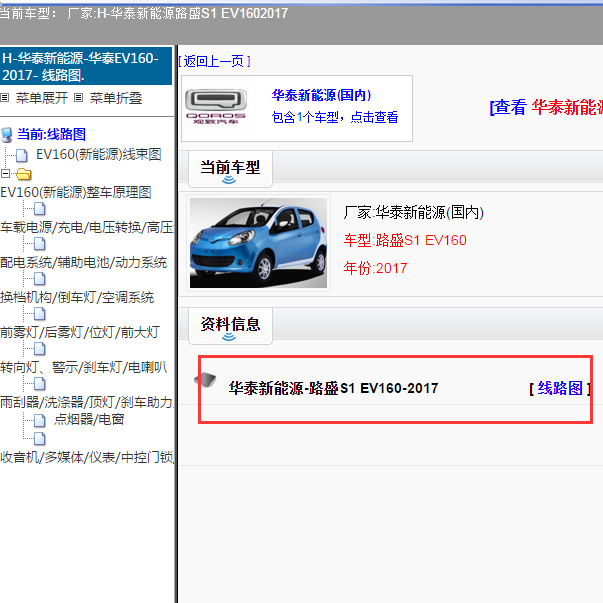Click the page icon above 配电系统 entry

tap(40, 244)
